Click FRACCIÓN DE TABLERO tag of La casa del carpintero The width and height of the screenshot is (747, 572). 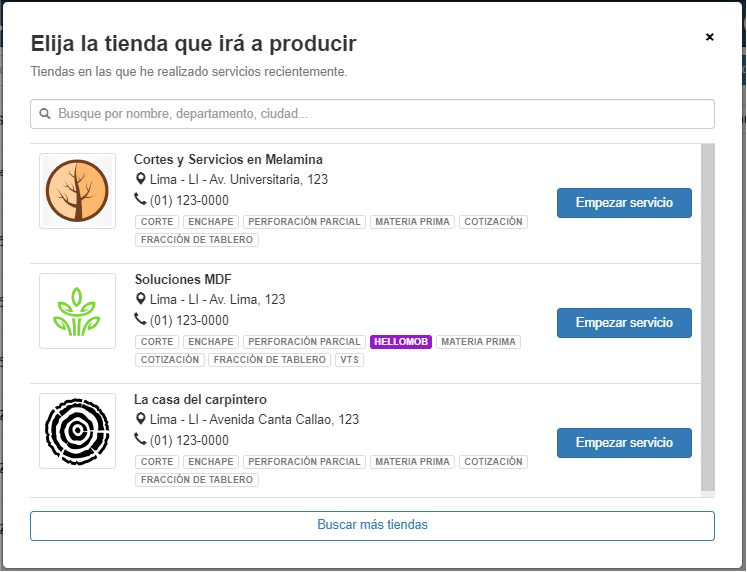(x=197, y=480)
